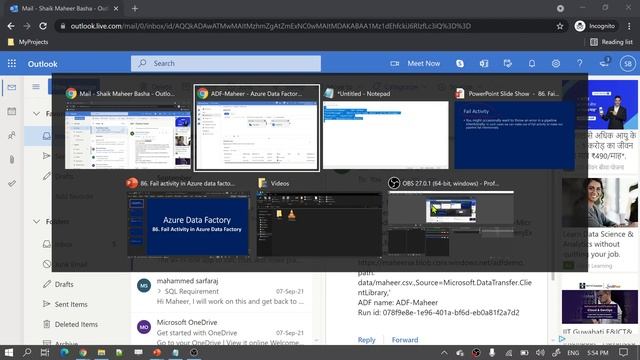Open the Skype icon in Outlook header

pyautogui.click(x=460, y=63)
